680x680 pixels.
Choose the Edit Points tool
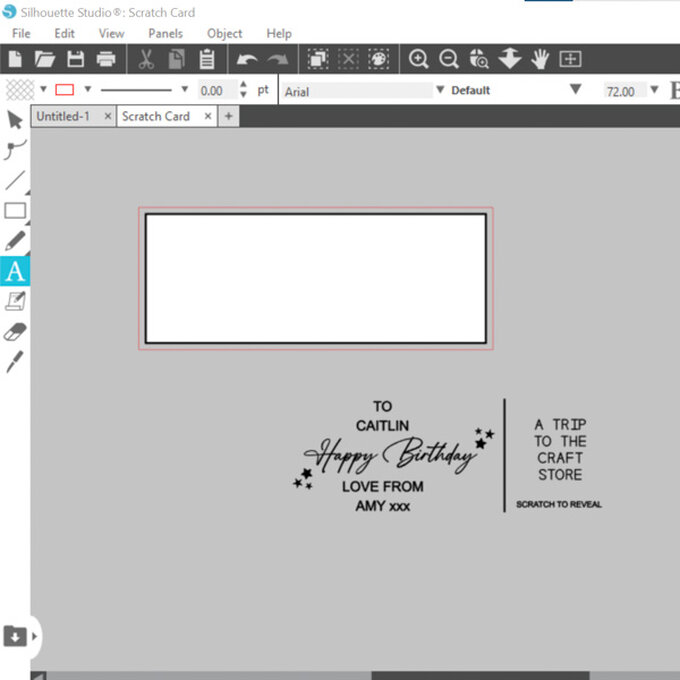(x=15, y=150)
